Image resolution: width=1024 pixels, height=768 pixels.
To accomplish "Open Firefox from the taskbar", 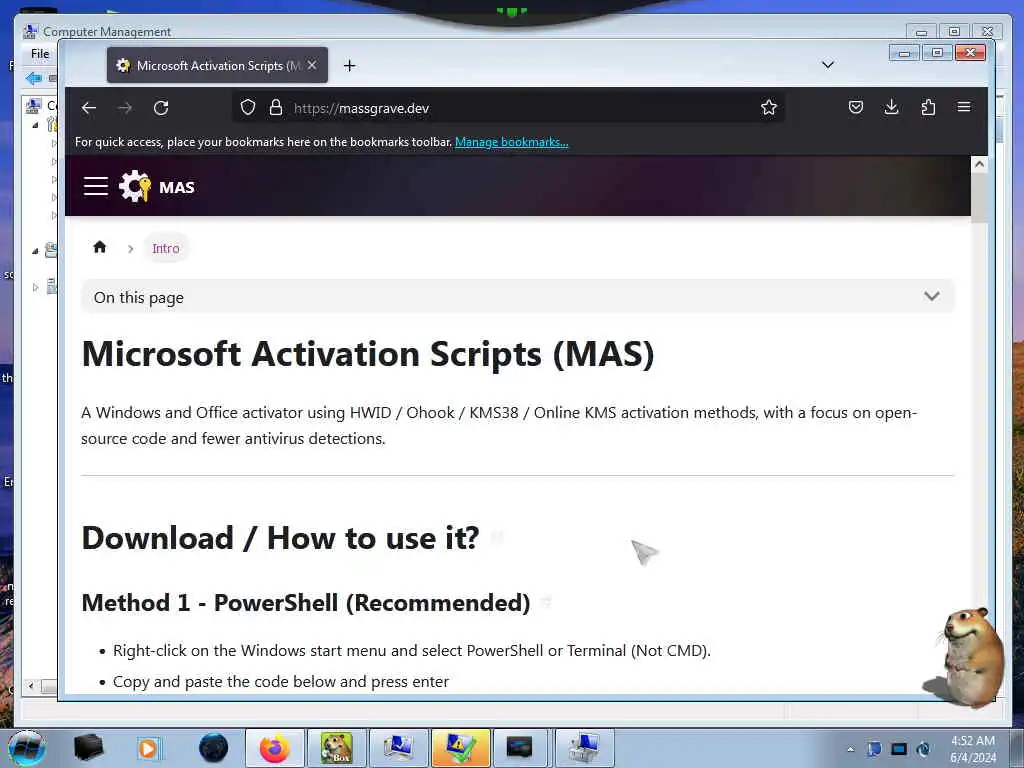I will [274, 748].
